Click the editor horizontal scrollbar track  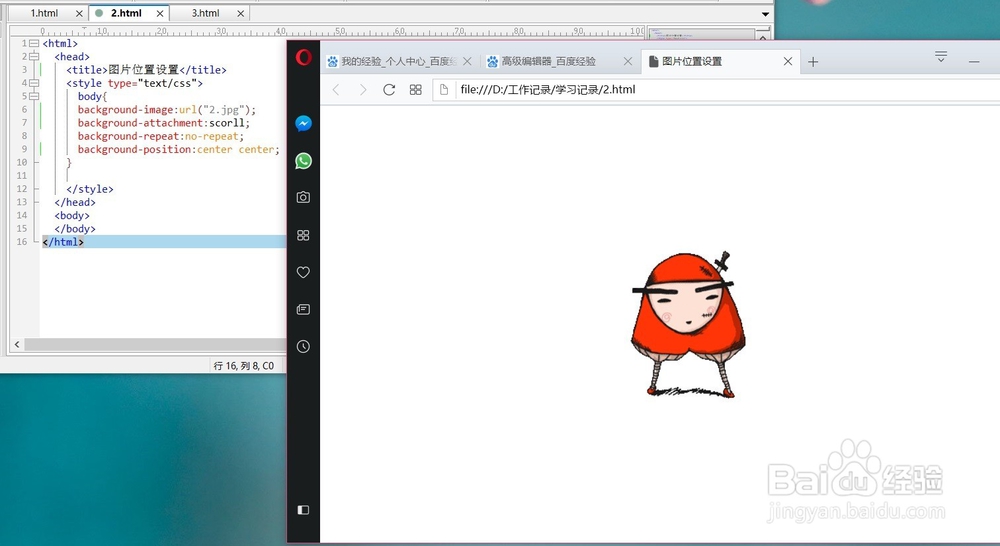(154, 344)
